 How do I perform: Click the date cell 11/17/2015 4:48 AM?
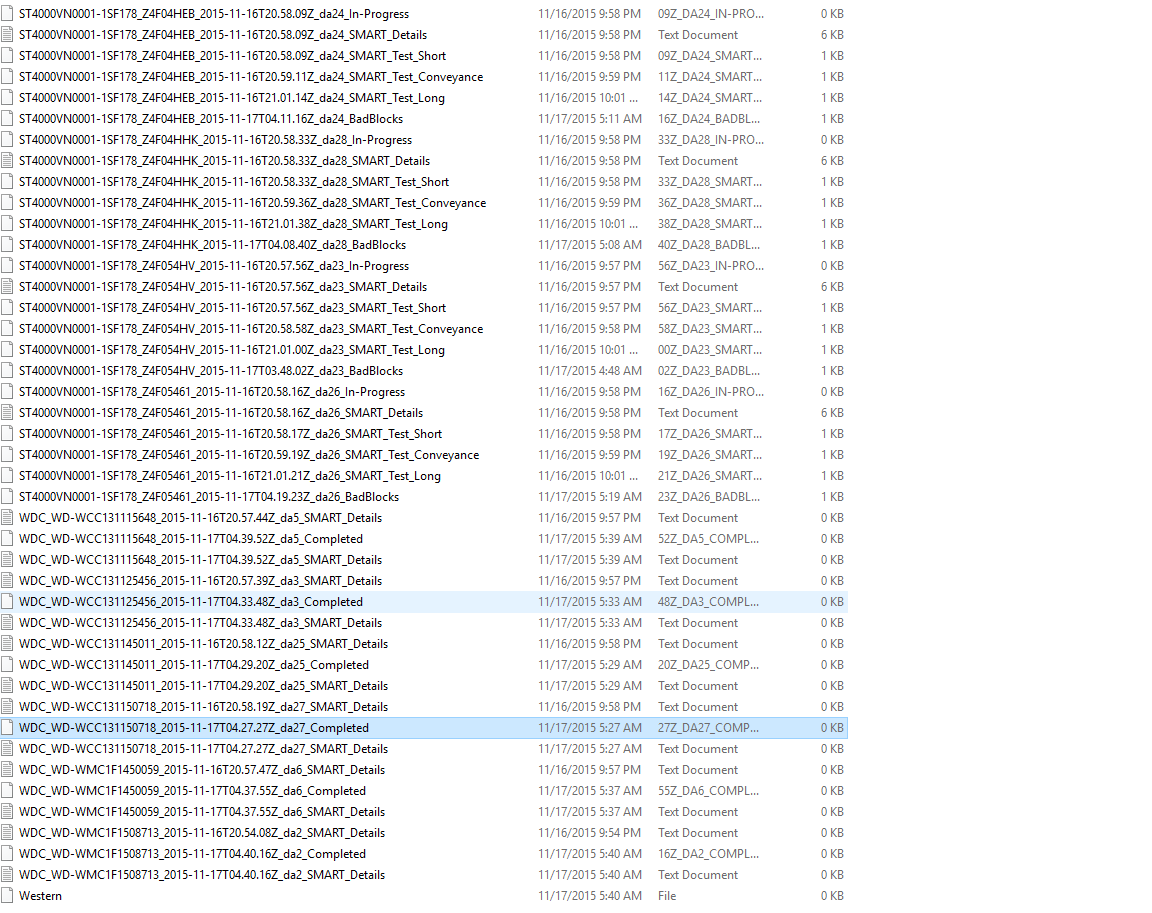tap(589, 370)
